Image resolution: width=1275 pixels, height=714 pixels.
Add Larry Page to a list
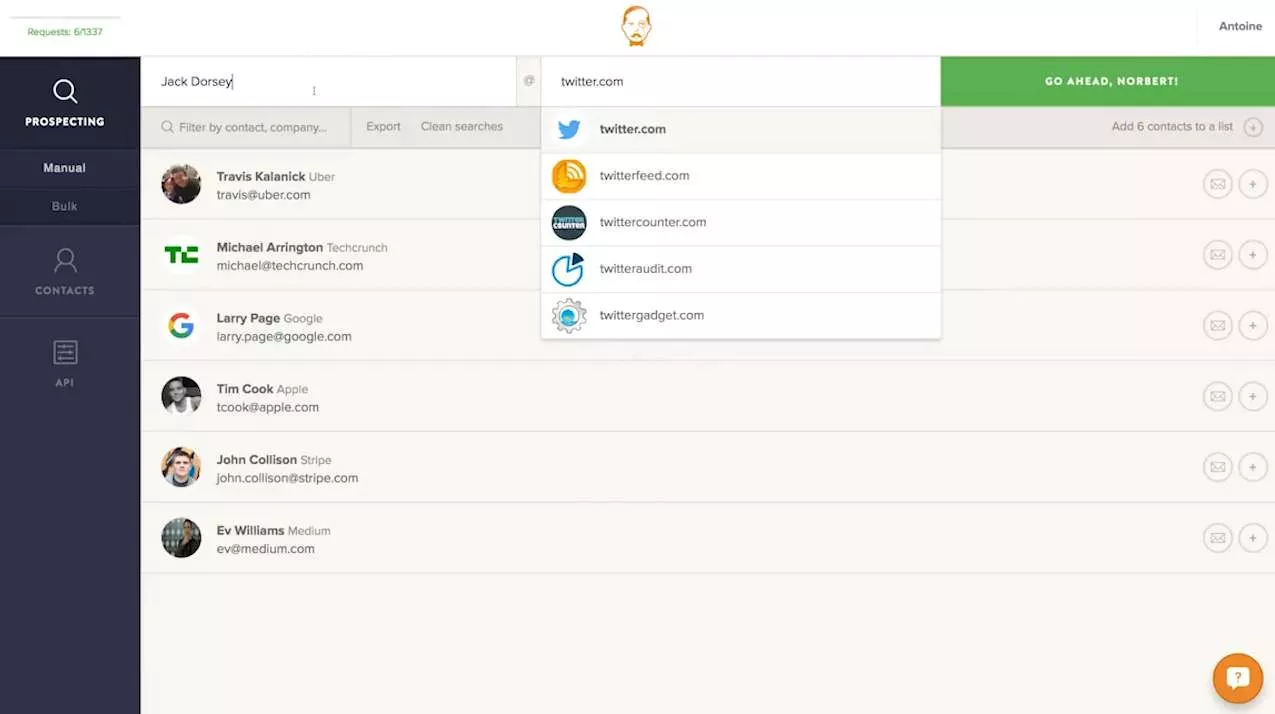tap(1253, 326)
